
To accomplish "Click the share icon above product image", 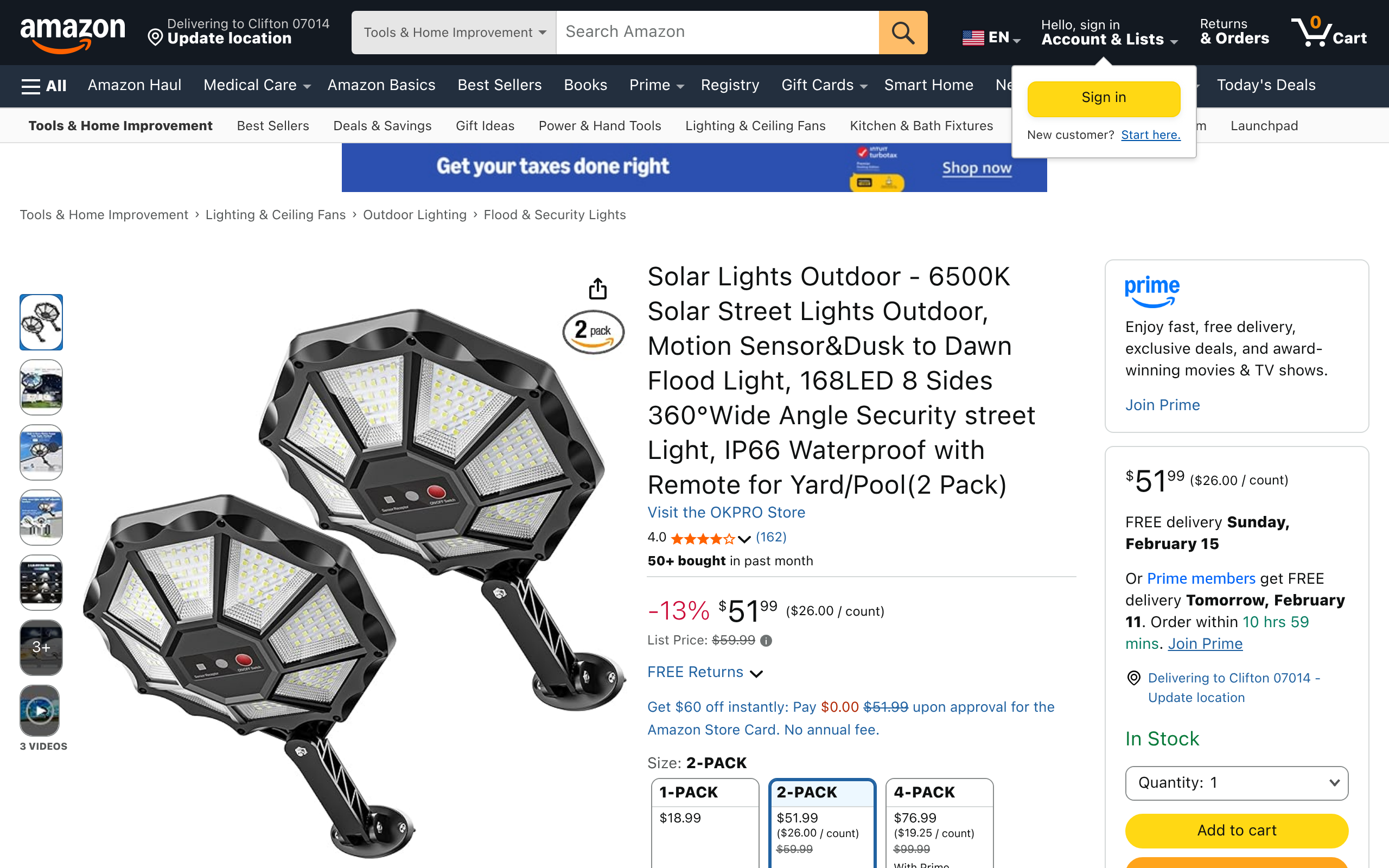I will [597, 289].
